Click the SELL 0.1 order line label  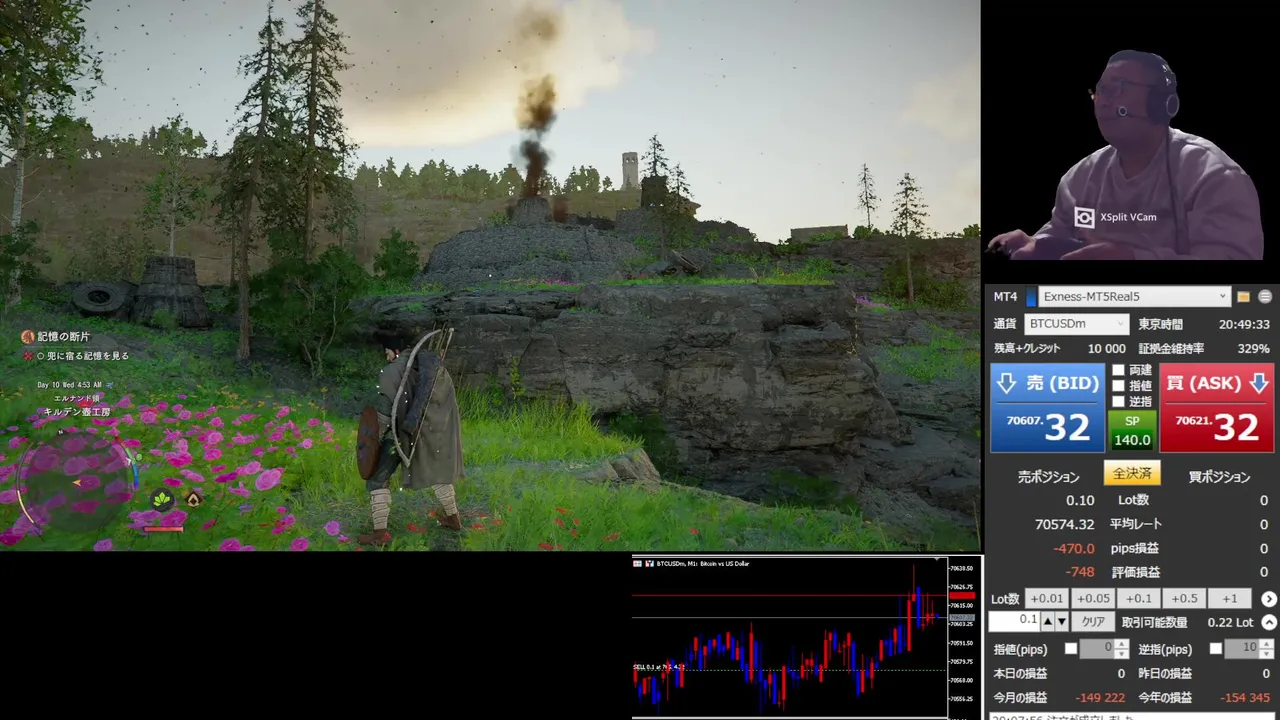[659, 667]
